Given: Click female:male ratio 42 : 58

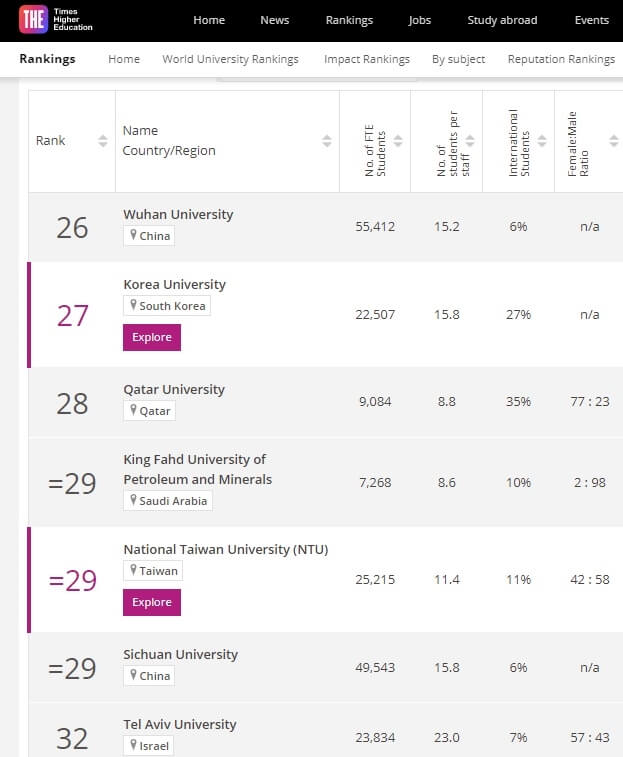Looking at the screenshot, I should 590,579.
